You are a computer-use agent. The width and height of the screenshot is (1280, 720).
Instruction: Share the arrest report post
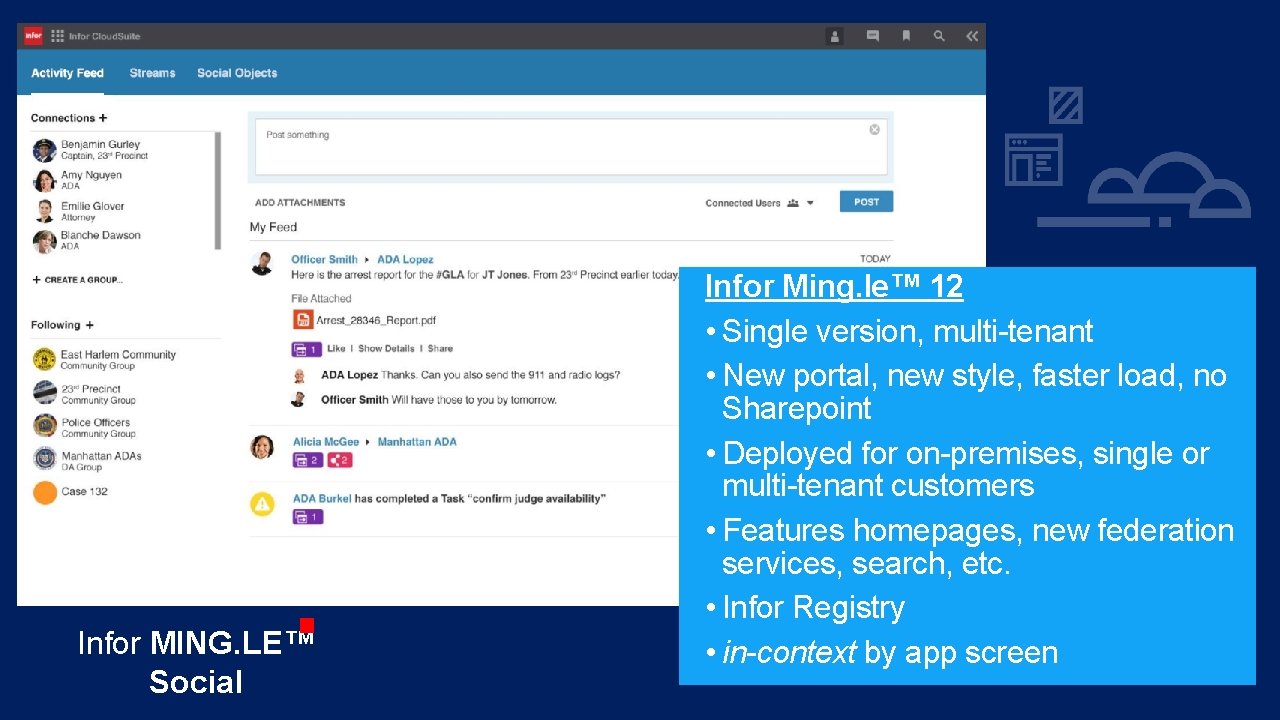(440, 349)
